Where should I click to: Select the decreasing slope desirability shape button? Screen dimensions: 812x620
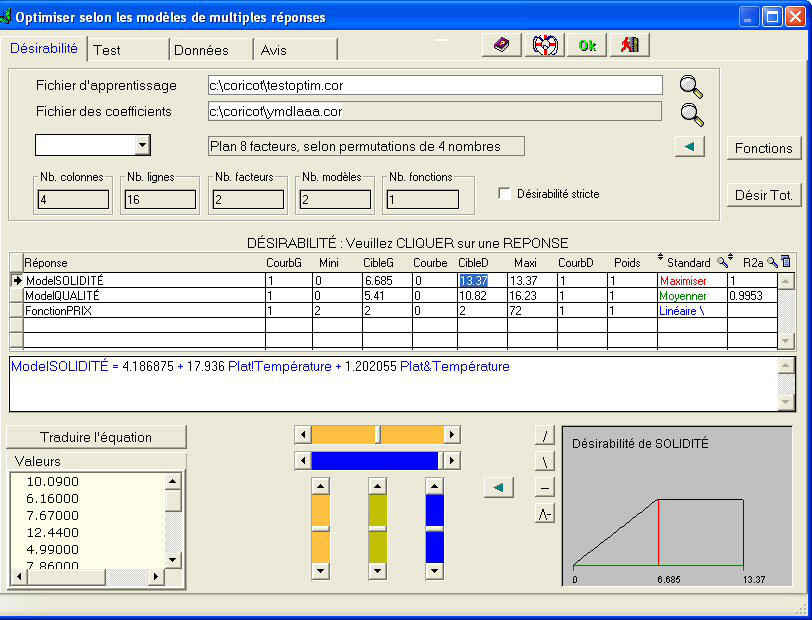[x=545, y=462]
